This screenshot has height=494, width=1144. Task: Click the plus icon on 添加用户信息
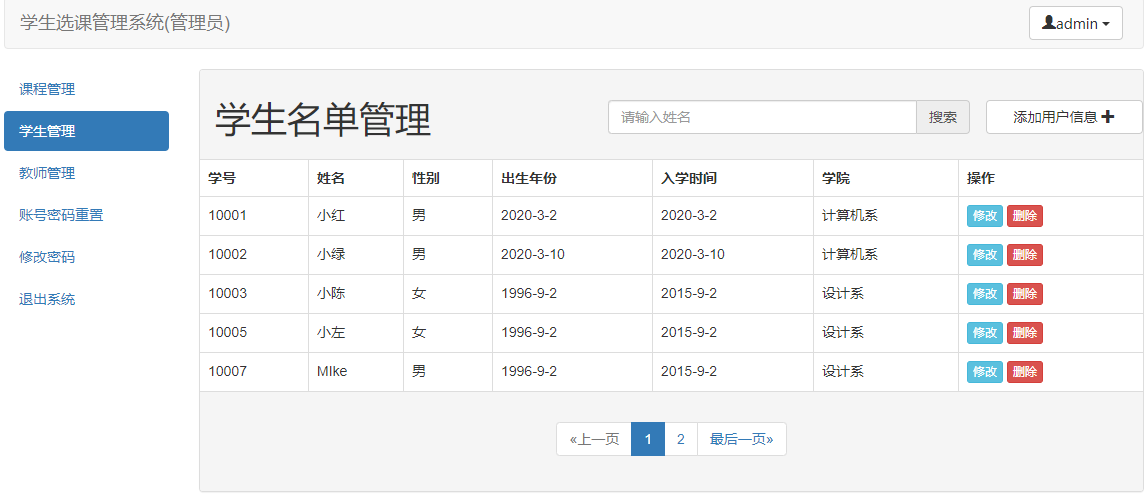coord(1108,117)
